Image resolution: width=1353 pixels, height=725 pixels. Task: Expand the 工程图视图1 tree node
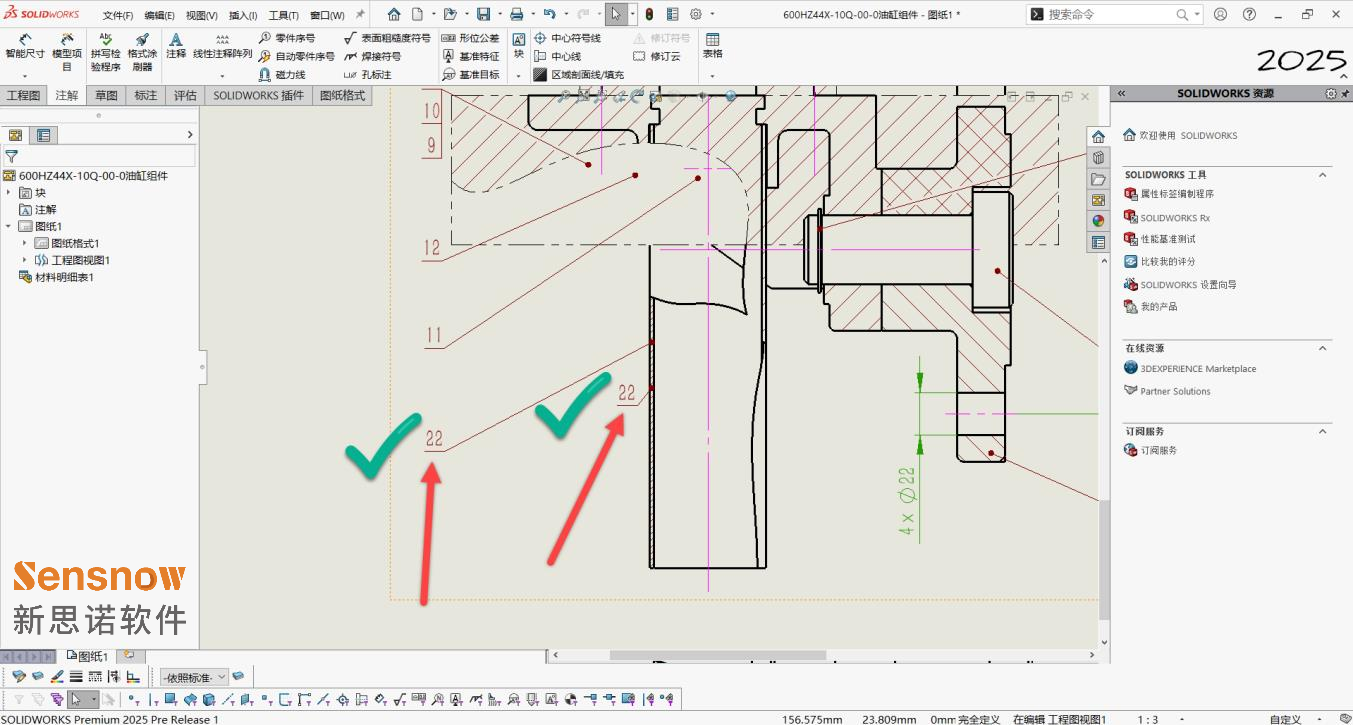[25, 260]
